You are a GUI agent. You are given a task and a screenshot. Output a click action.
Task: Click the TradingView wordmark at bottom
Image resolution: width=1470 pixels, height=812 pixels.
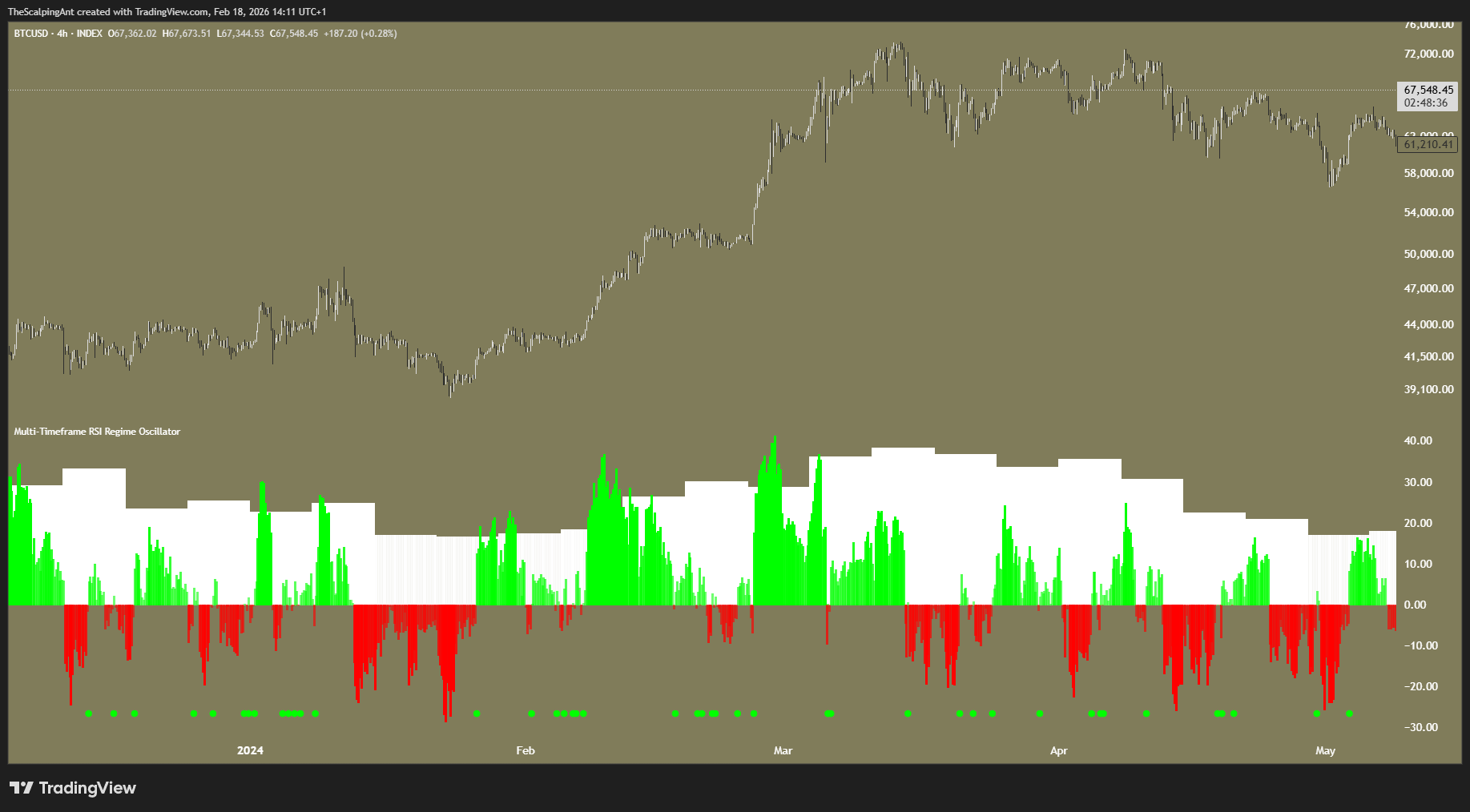(x=87, y=788)
